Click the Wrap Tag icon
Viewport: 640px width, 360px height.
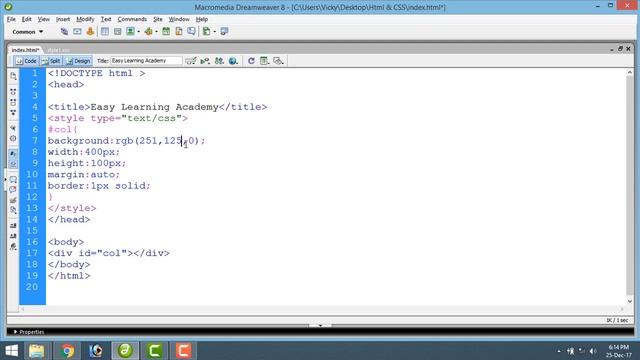pos(13,200)
